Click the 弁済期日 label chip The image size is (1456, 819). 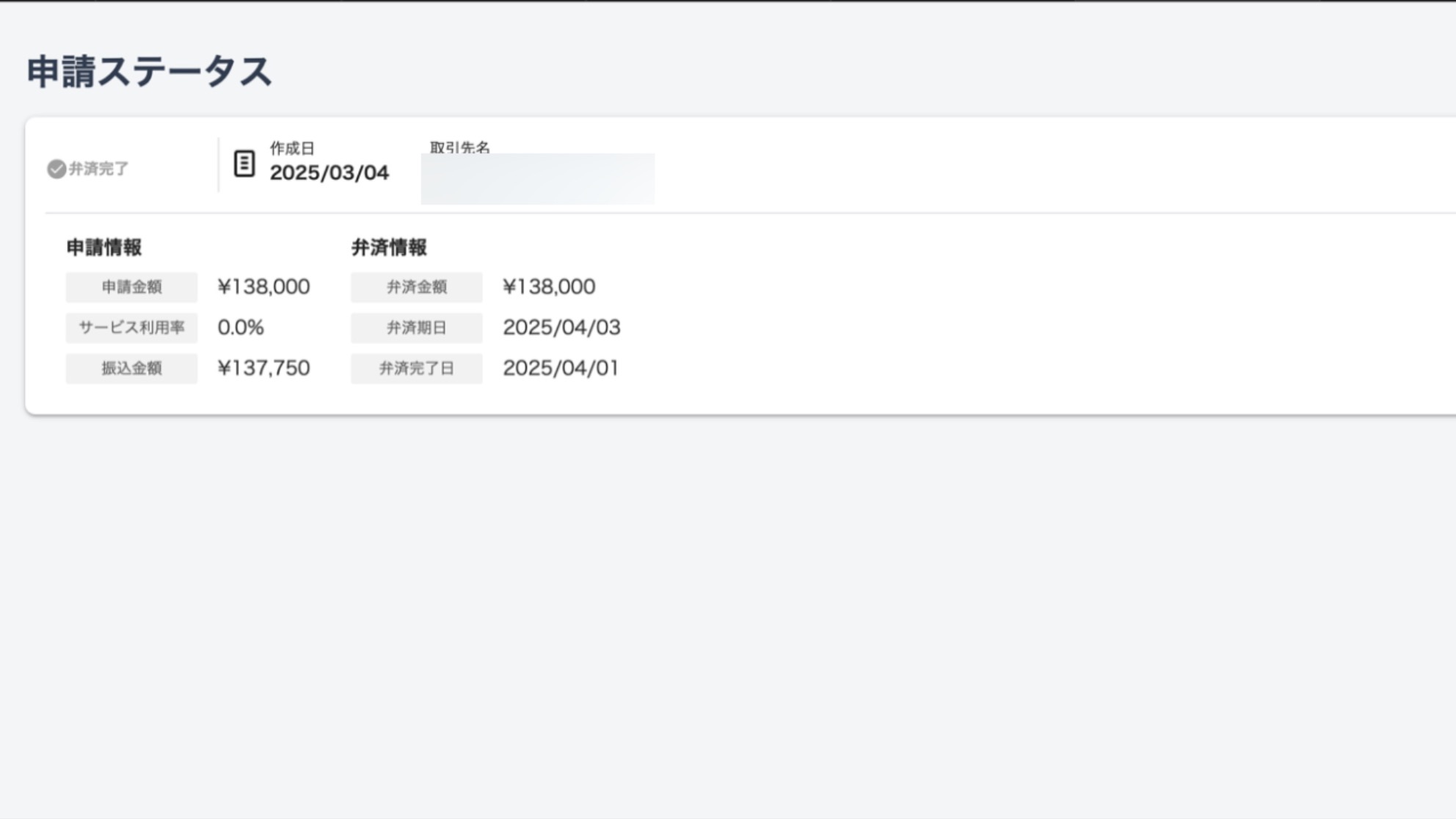pos(416,328)
